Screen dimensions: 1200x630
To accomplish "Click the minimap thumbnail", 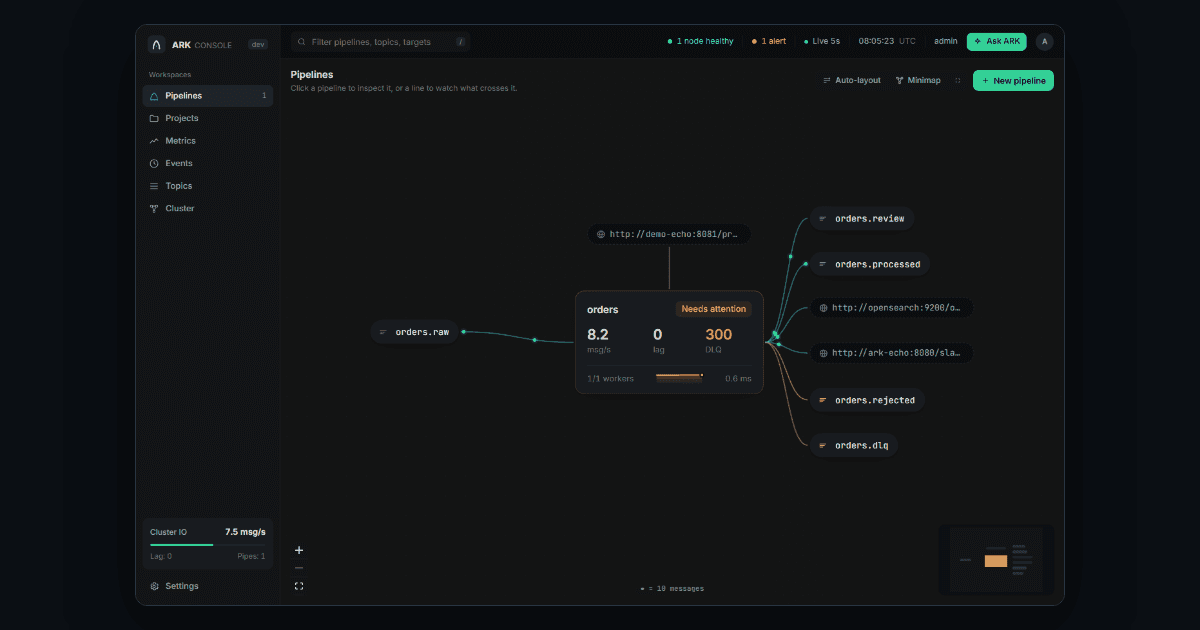I will point(996,560).
